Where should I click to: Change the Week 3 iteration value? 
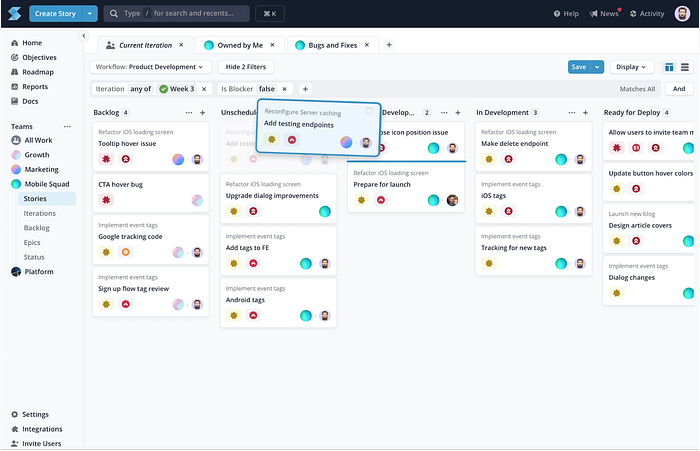point(177,89)
